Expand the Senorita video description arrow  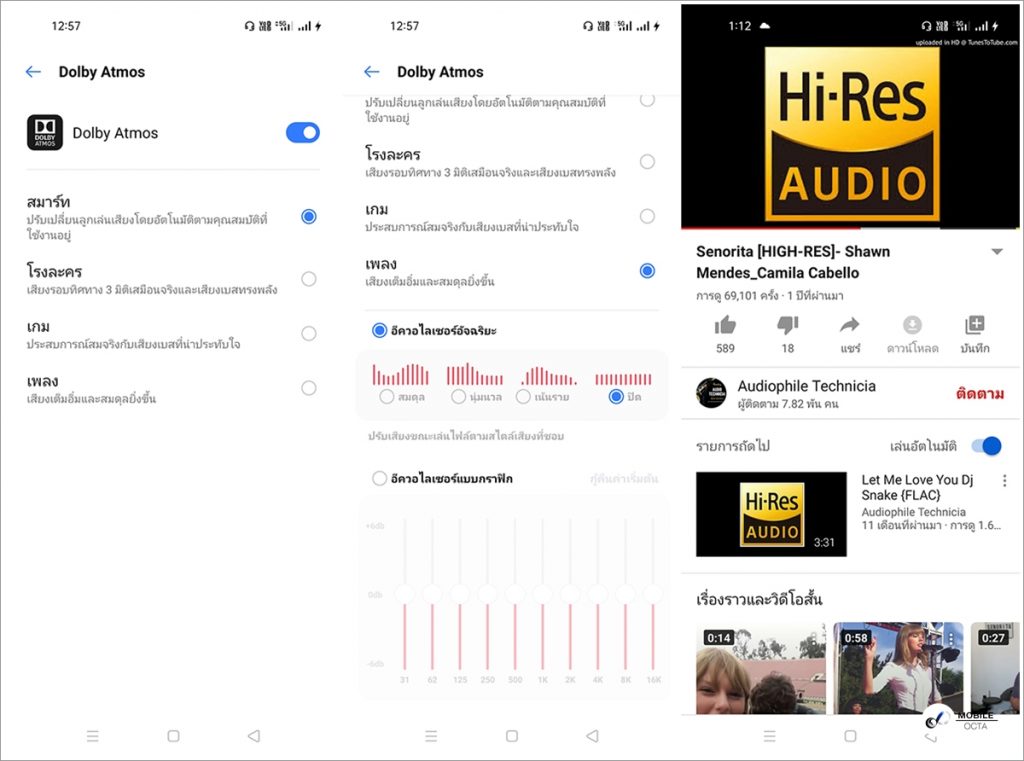997,251
